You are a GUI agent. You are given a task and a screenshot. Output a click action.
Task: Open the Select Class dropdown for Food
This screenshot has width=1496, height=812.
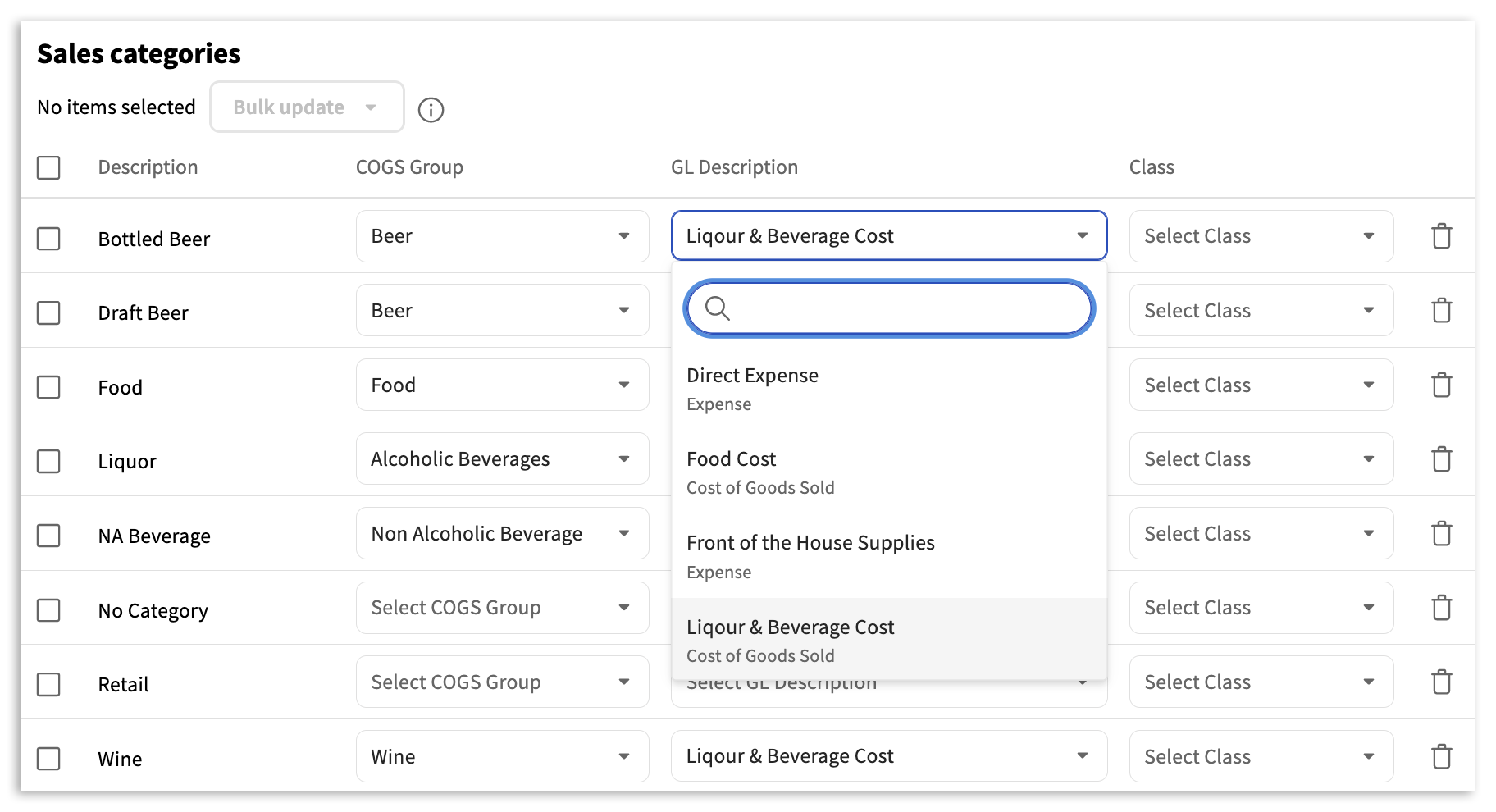click(1260, 385)
